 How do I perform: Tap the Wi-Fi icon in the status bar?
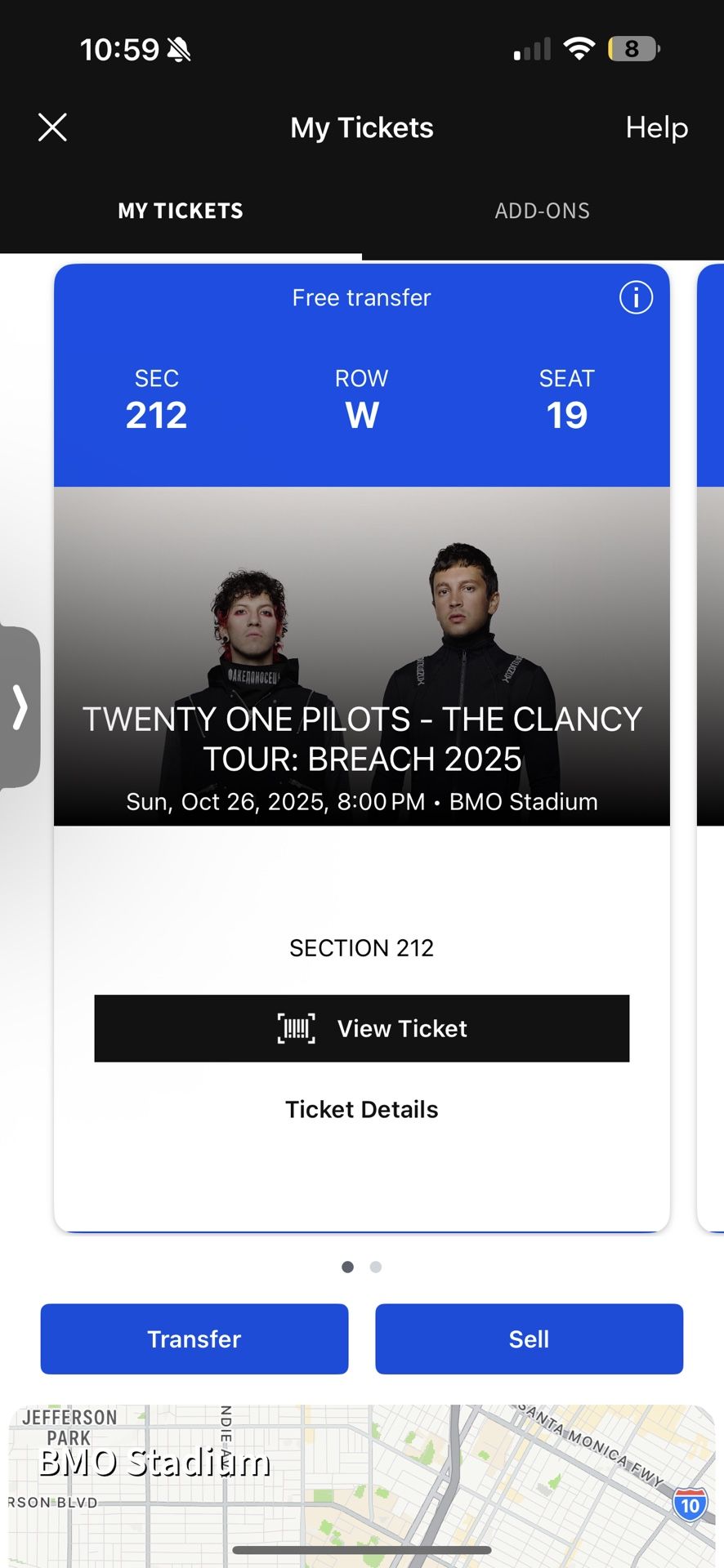[x=580, y=47]
